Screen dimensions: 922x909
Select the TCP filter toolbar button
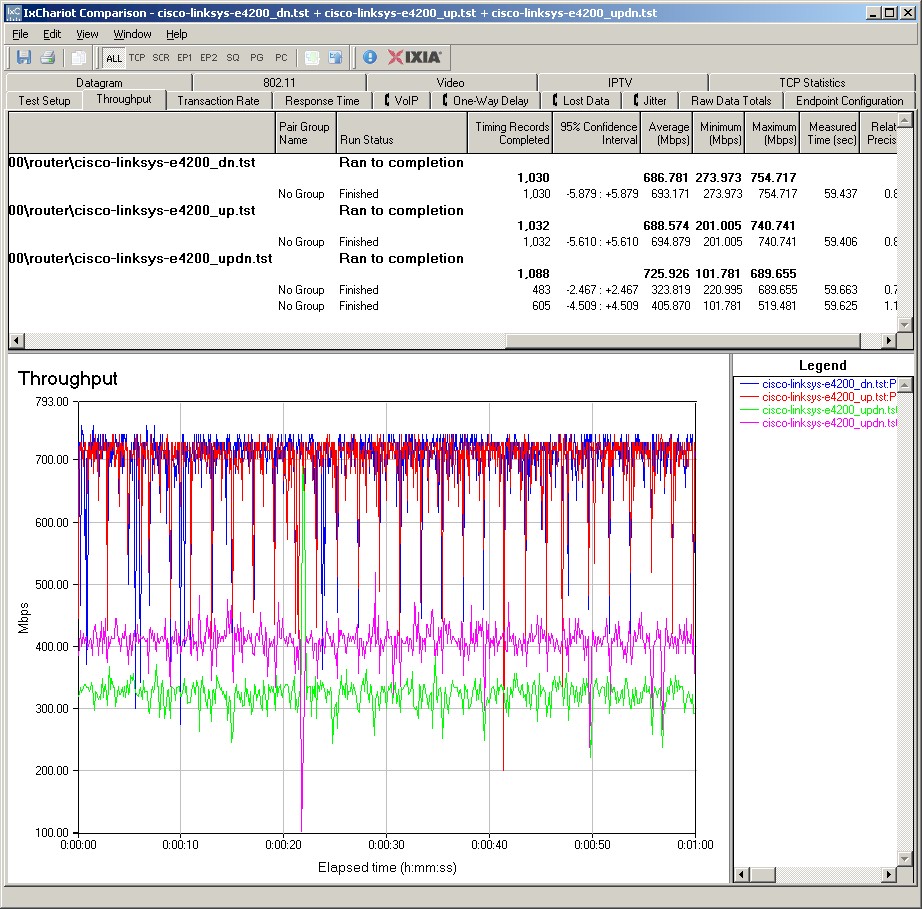(x=137, y=58)
